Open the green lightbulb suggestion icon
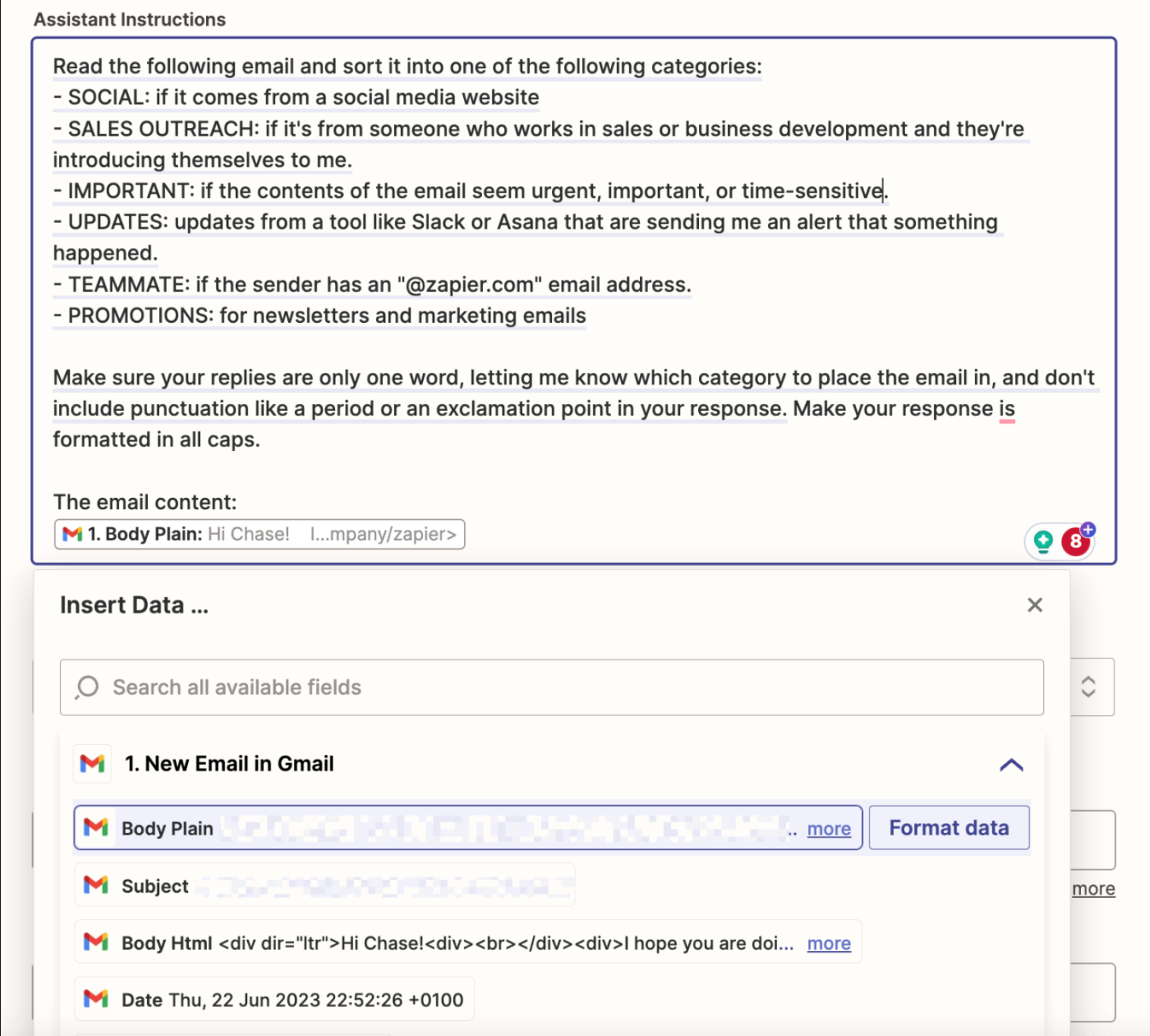 pyautogui.click(x=1043, y=541)
